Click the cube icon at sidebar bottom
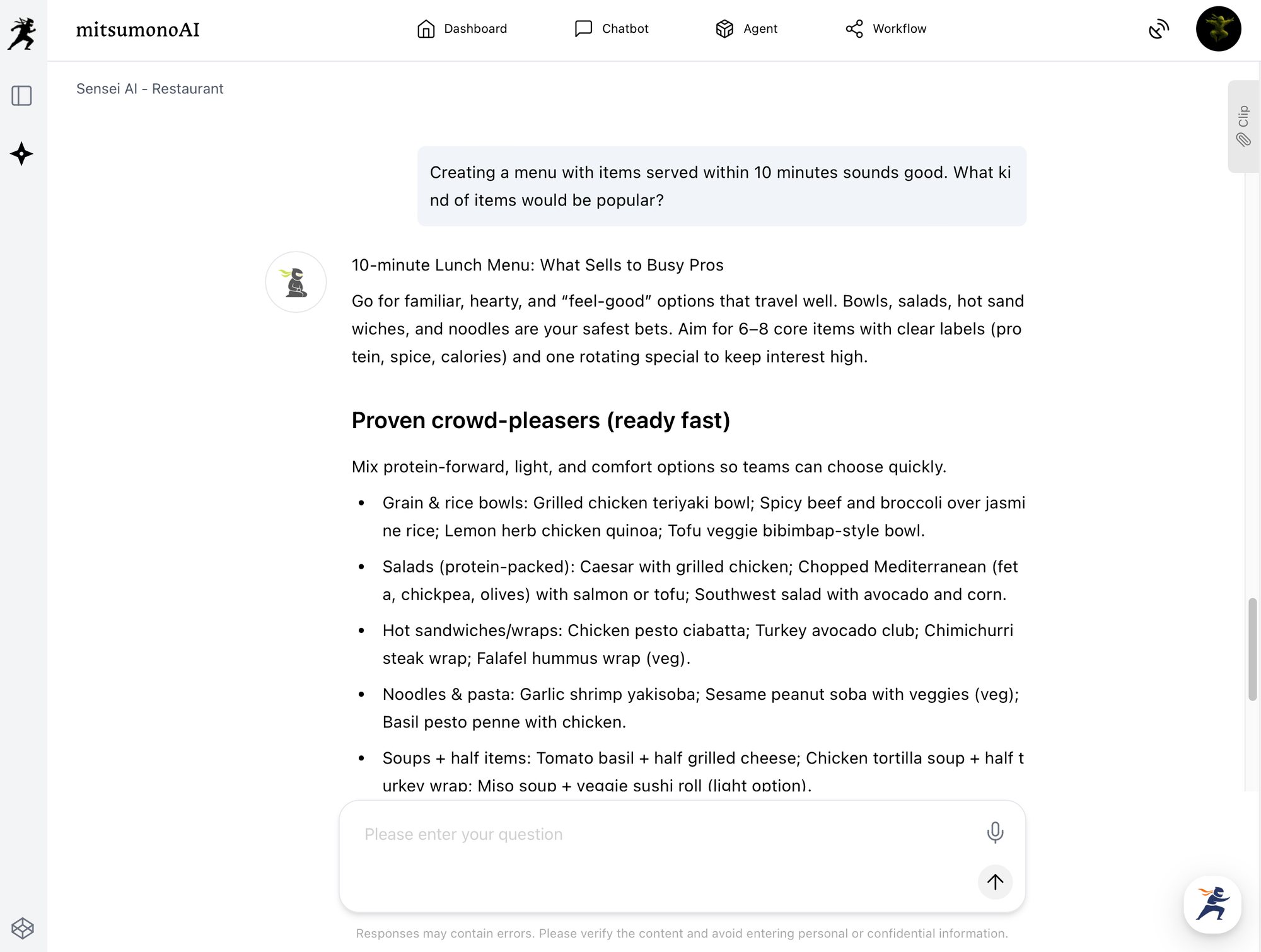The width and height of the screenshot is (1261, 952). 23,928
